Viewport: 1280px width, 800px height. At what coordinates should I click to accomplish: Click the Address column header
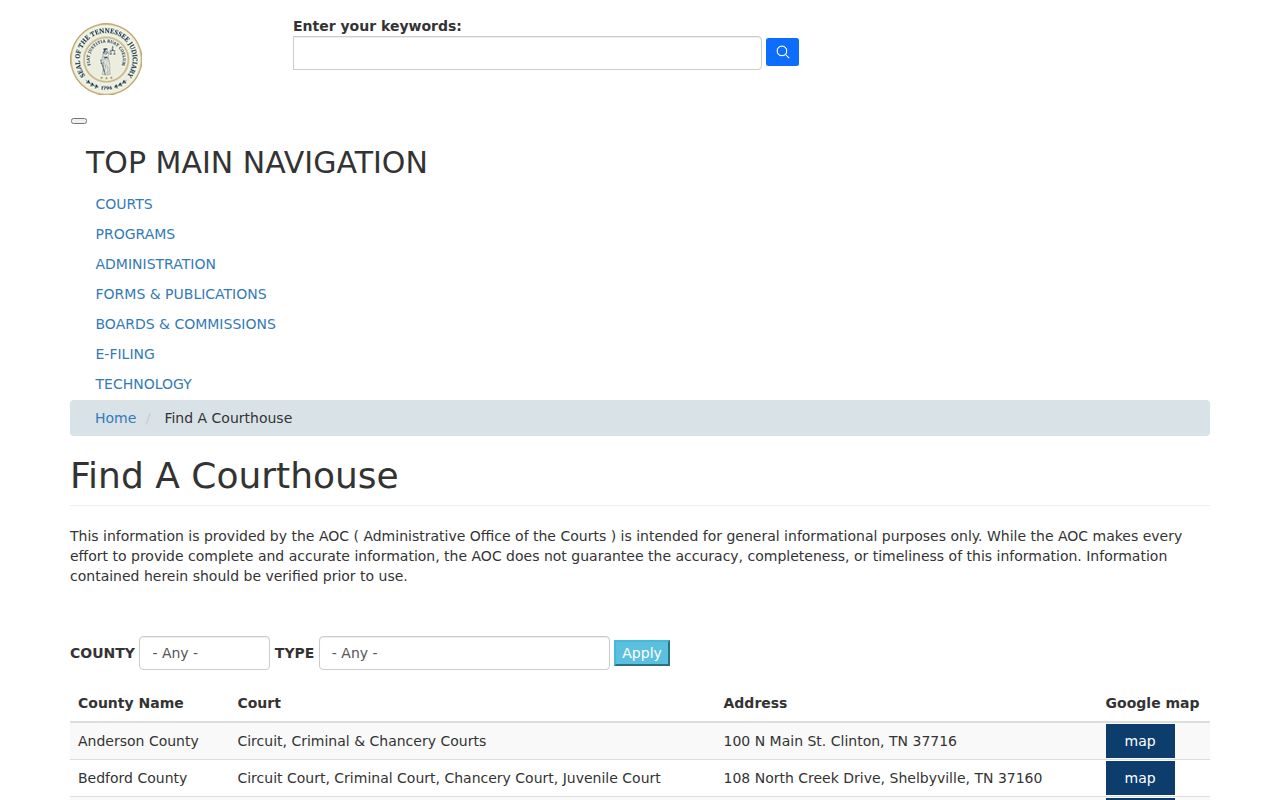(755, 703)
